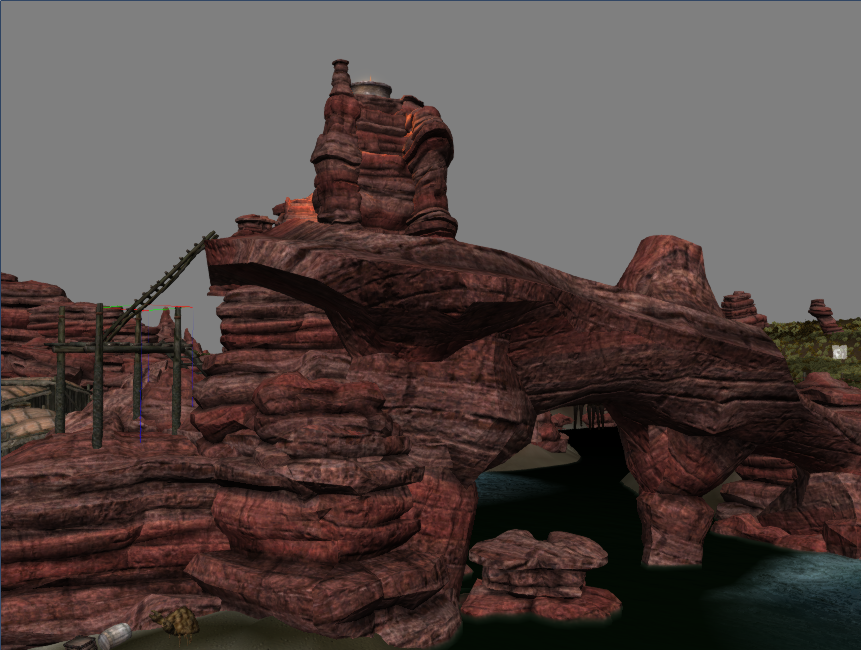This screenshot has width=861, height=650.
Task: Select the small flat-capped rock left of the spire
Action: (x=254, y=223)
